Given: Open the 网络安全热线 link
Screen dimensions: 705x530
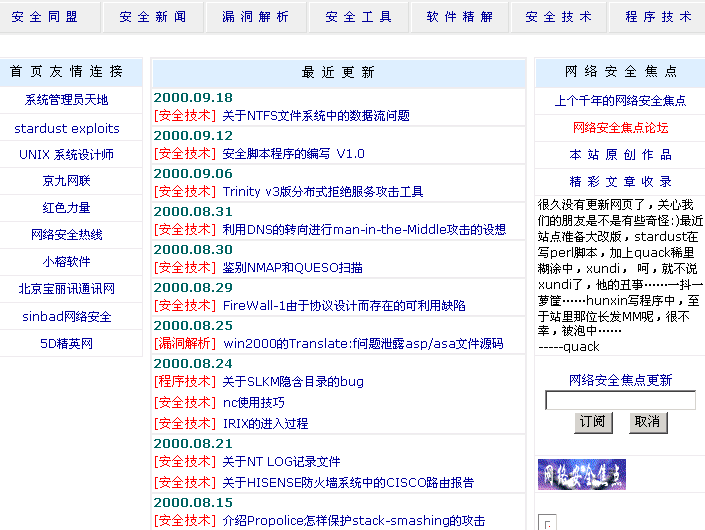Looking at the screenshot, I should [x=67, y=235].
